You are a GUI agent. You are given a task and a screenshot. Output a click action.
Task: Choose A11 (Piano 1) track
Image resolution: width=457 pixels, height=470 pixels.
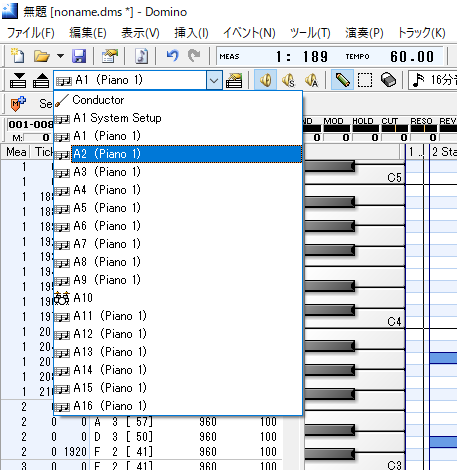pyautogui.click(x=178, y=316)
